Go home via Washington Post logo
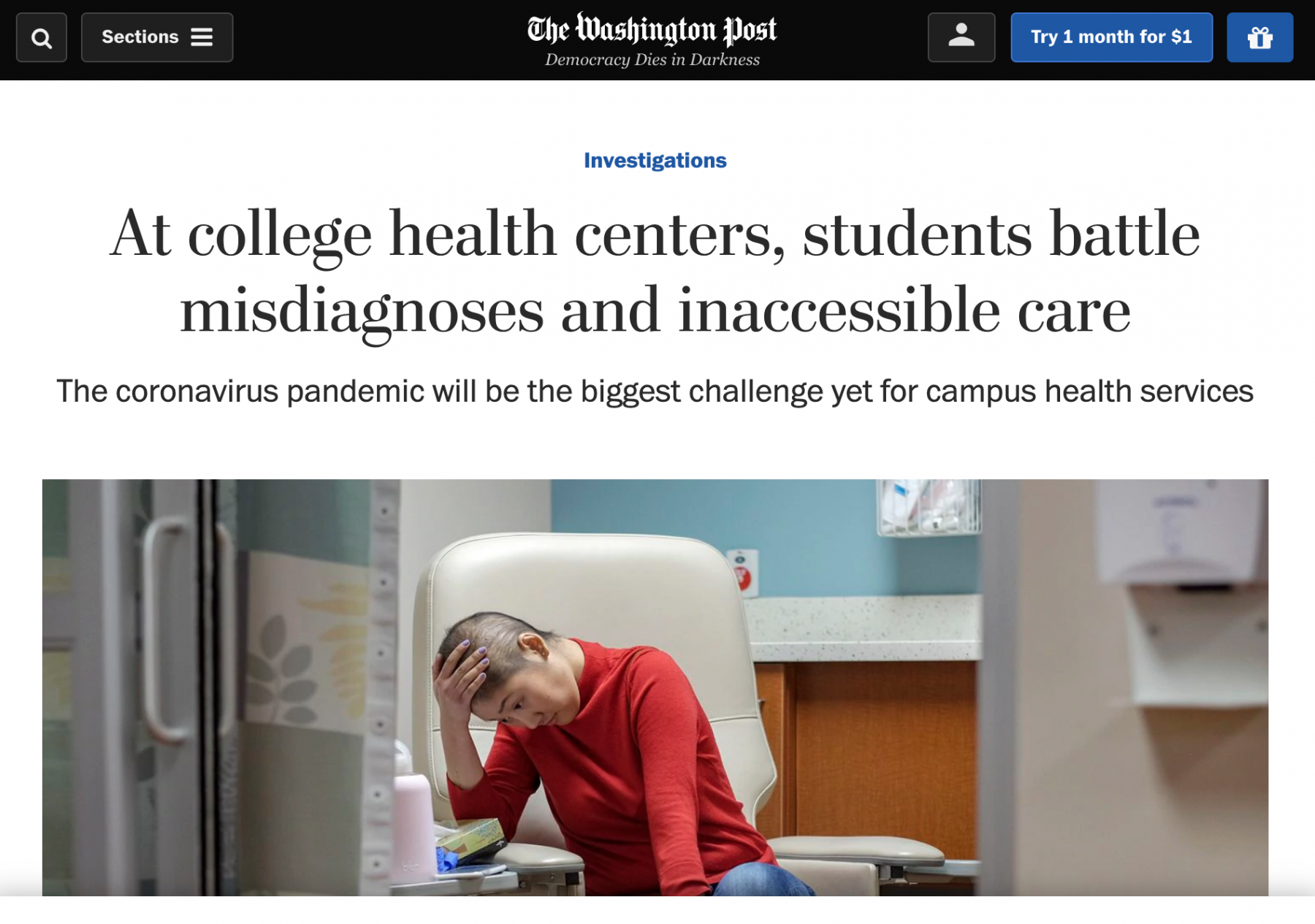The image size is (1315, 924). [652, 30]
